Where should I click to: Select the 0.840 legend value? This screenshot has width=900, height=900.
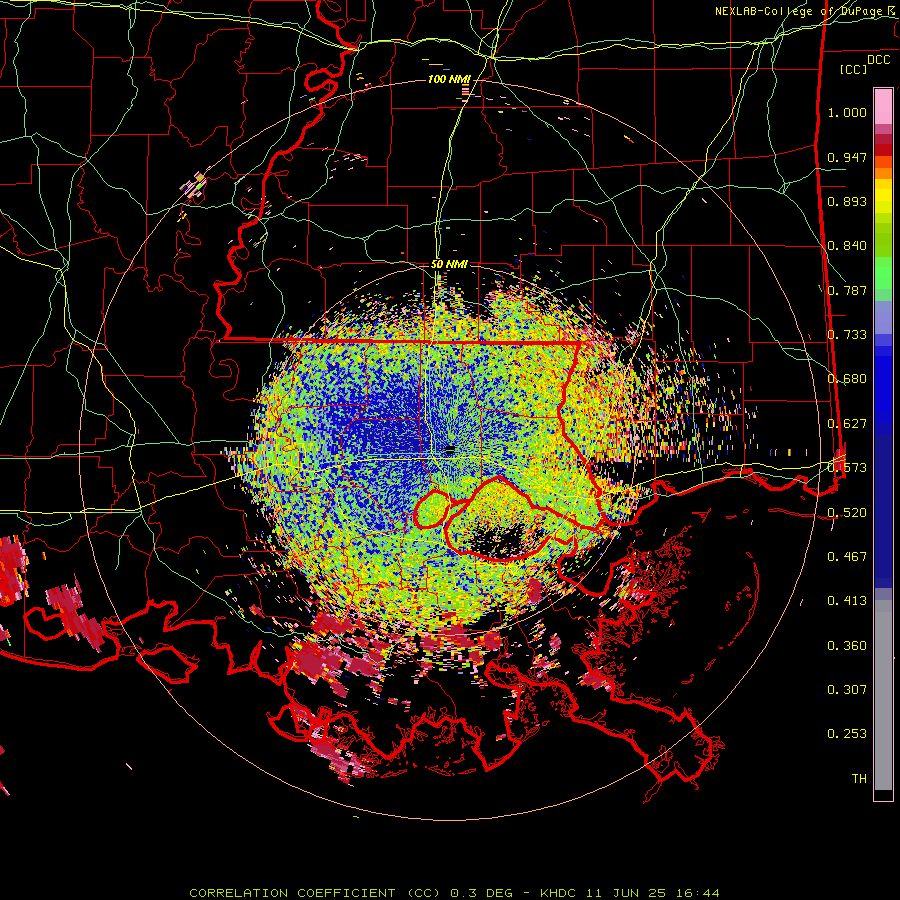[x=847, y=246]
